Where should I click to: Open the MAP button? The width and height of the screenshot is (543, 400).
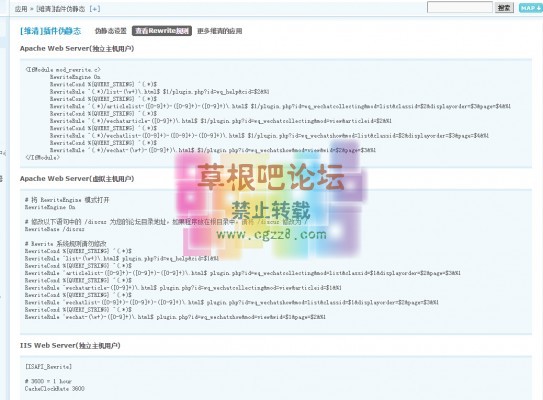pyautogui.click(x=531, y=8)
